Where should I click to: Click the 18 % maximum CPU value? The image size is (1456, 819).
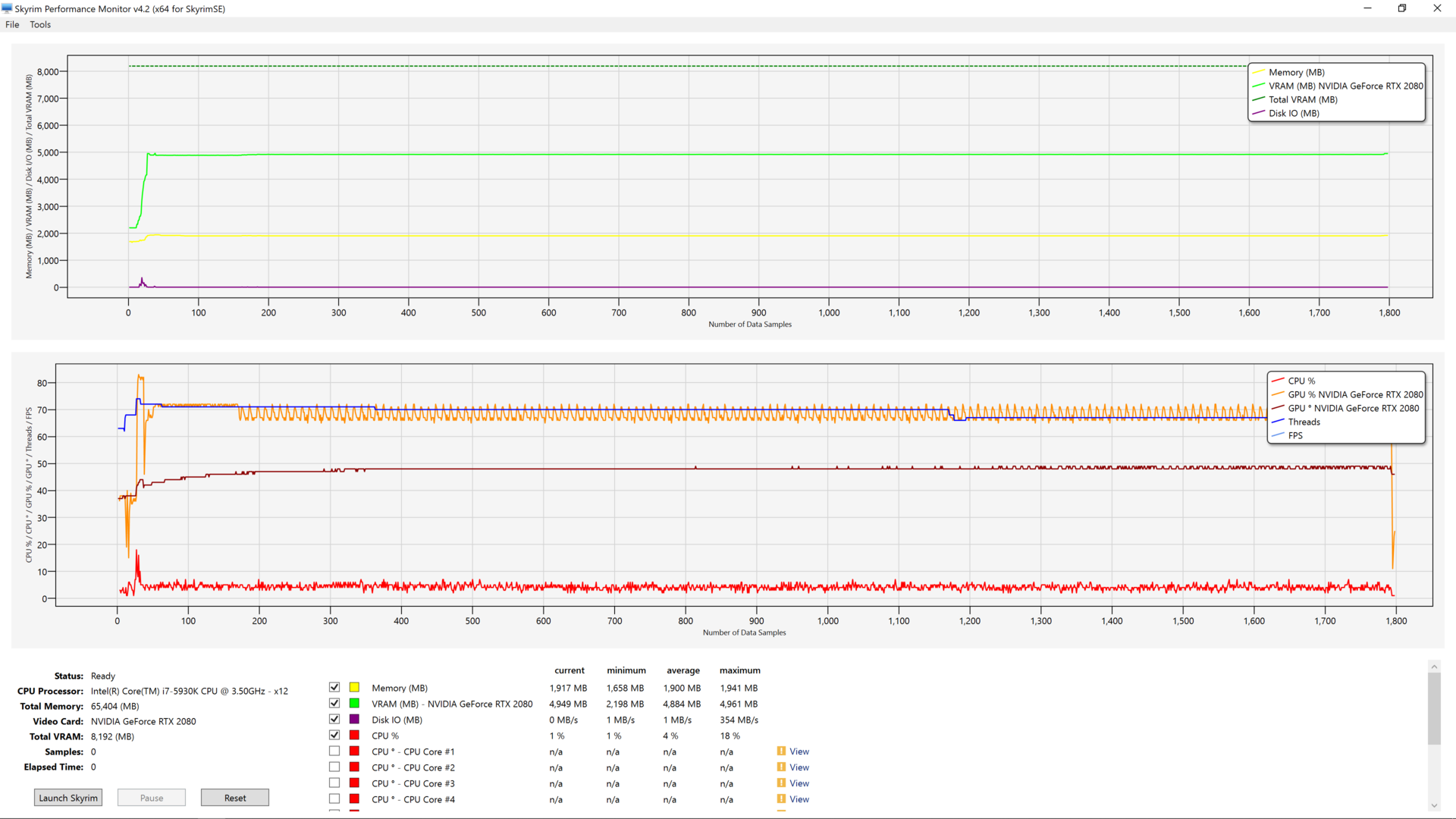[x=730, y=736]
